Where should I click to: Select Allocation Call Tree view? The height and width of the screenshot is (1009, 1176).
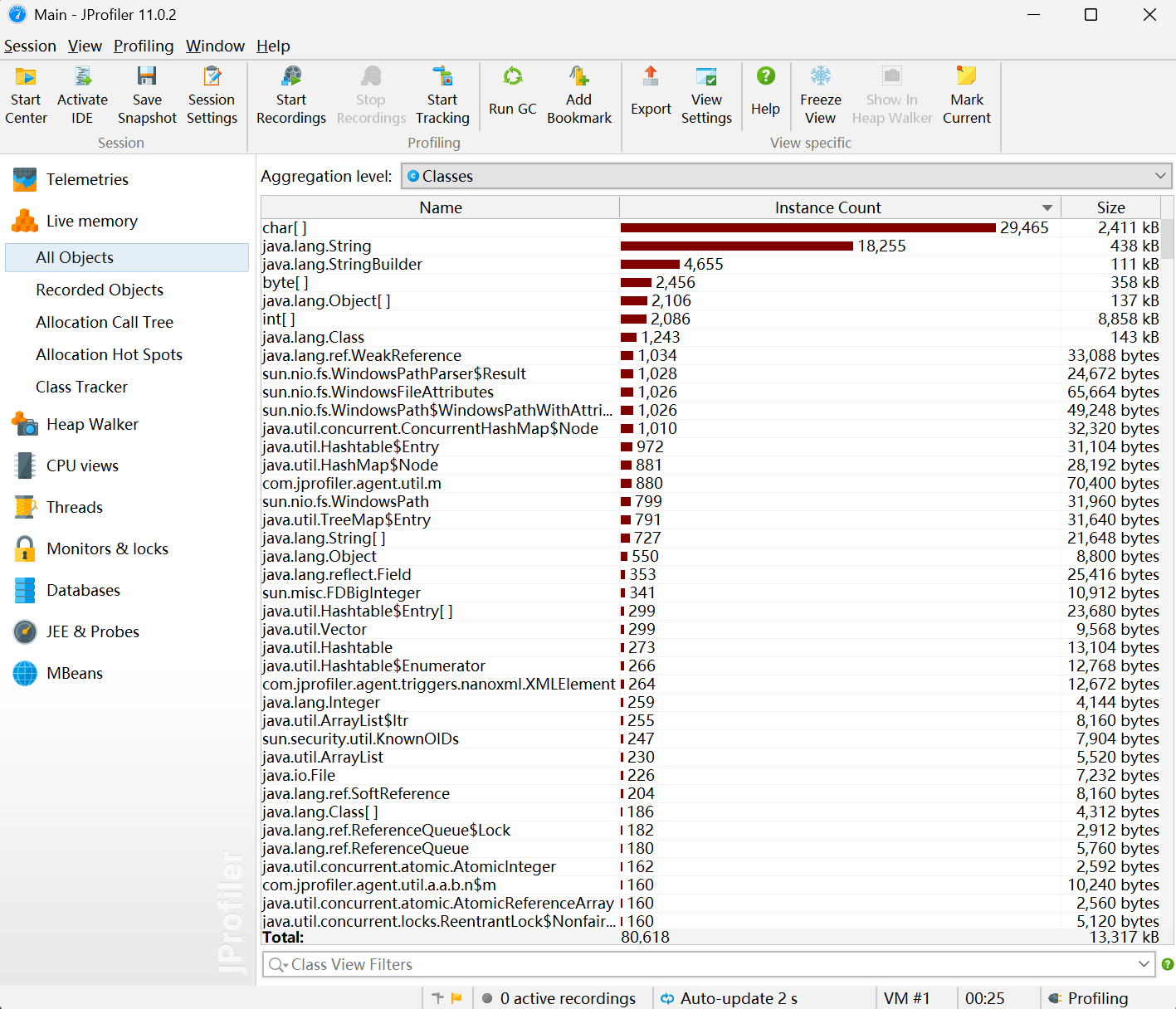[x=105, y=322]
